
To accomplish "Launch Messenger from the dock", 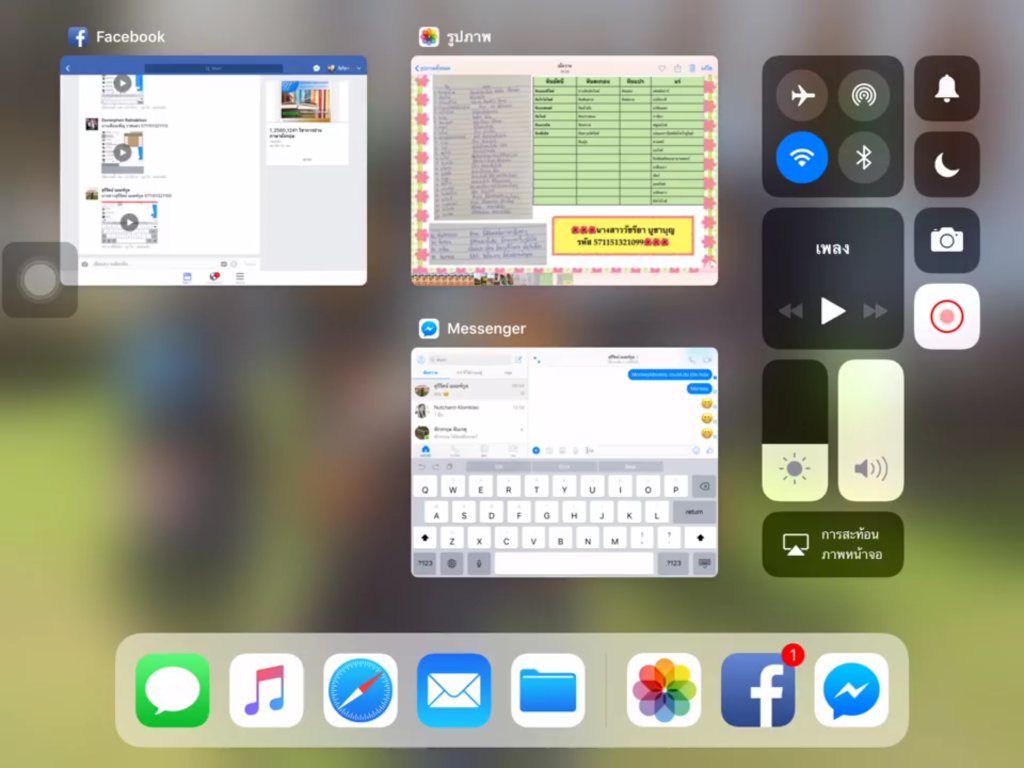I will (851, 690).
